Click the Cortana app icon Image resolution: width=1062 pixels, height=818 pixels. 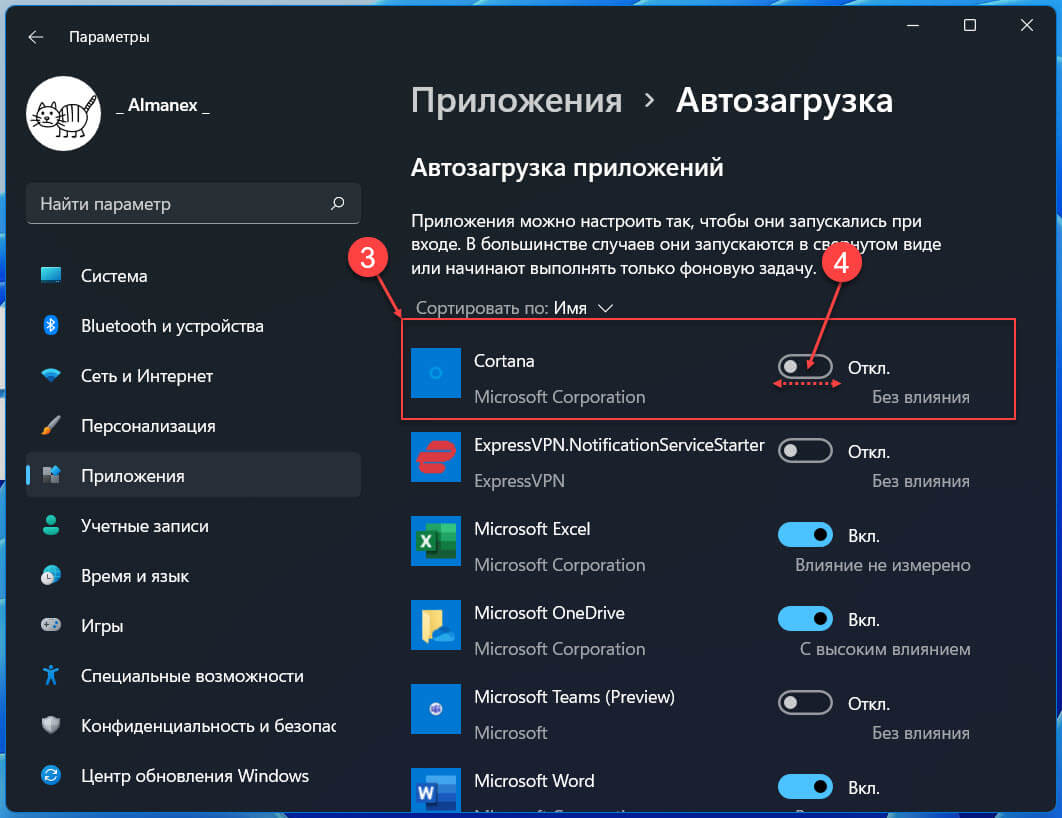436,372
